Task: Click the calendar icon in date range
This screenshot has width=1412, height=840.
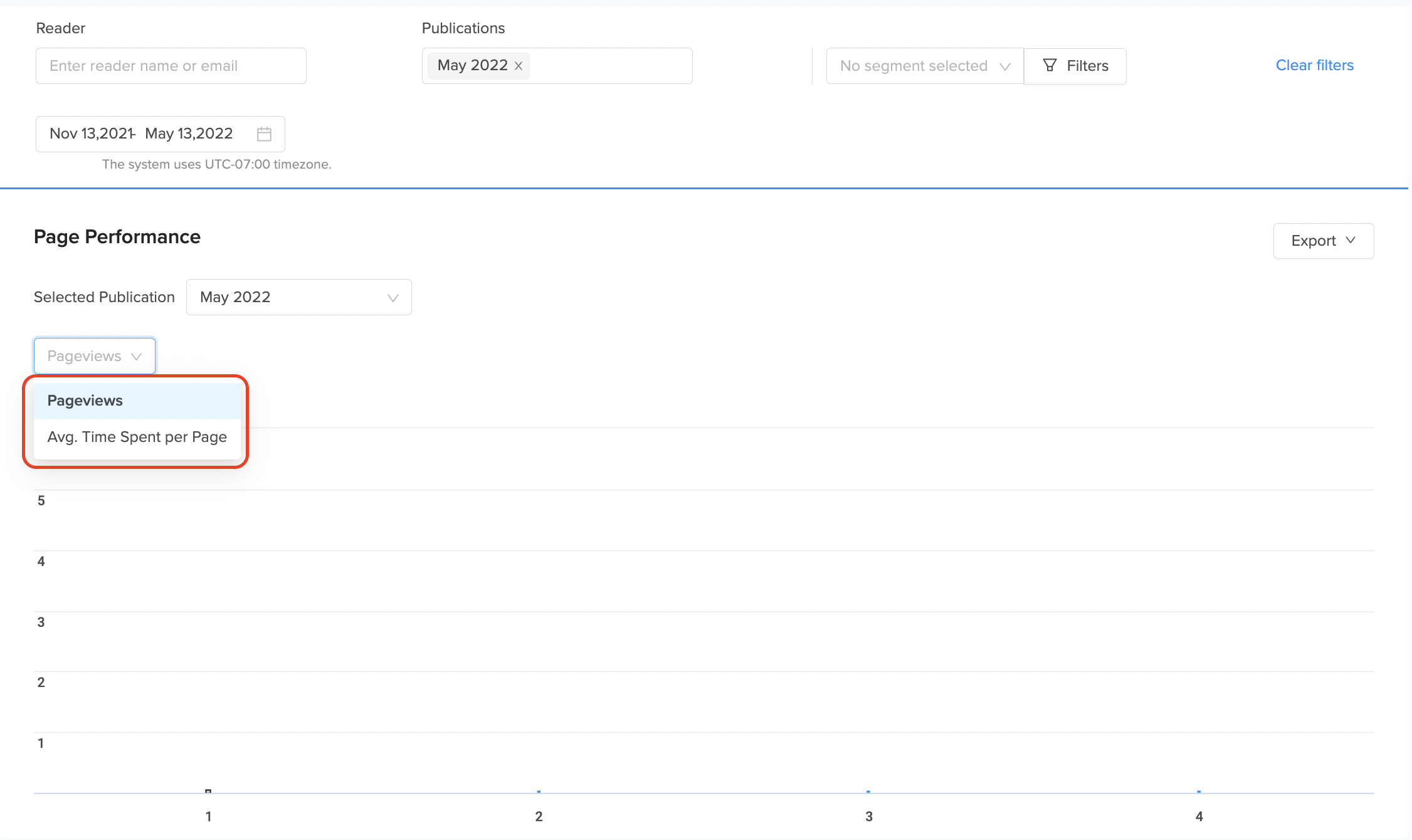Action: point(264,134)
